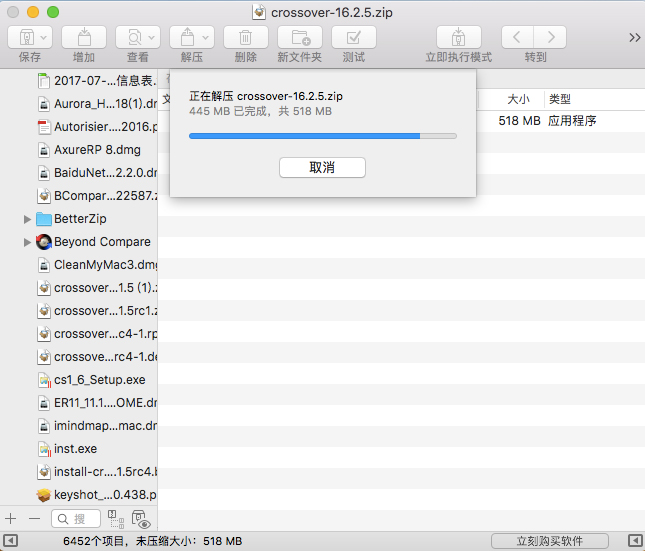Expand the BetterZip folder in sidebar

27,219
